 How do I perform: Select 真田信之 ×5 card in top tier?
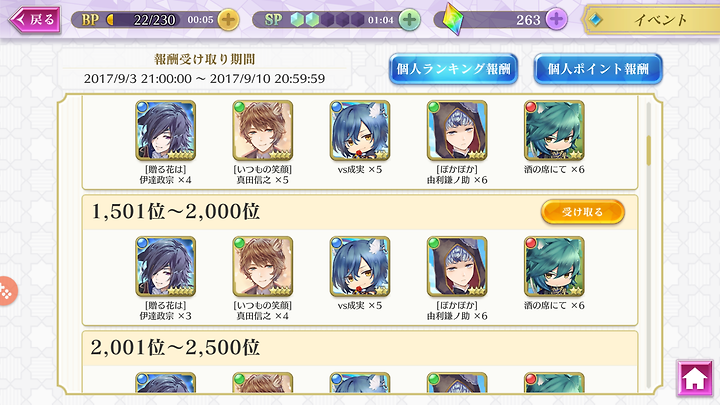[x=263, y=130]
